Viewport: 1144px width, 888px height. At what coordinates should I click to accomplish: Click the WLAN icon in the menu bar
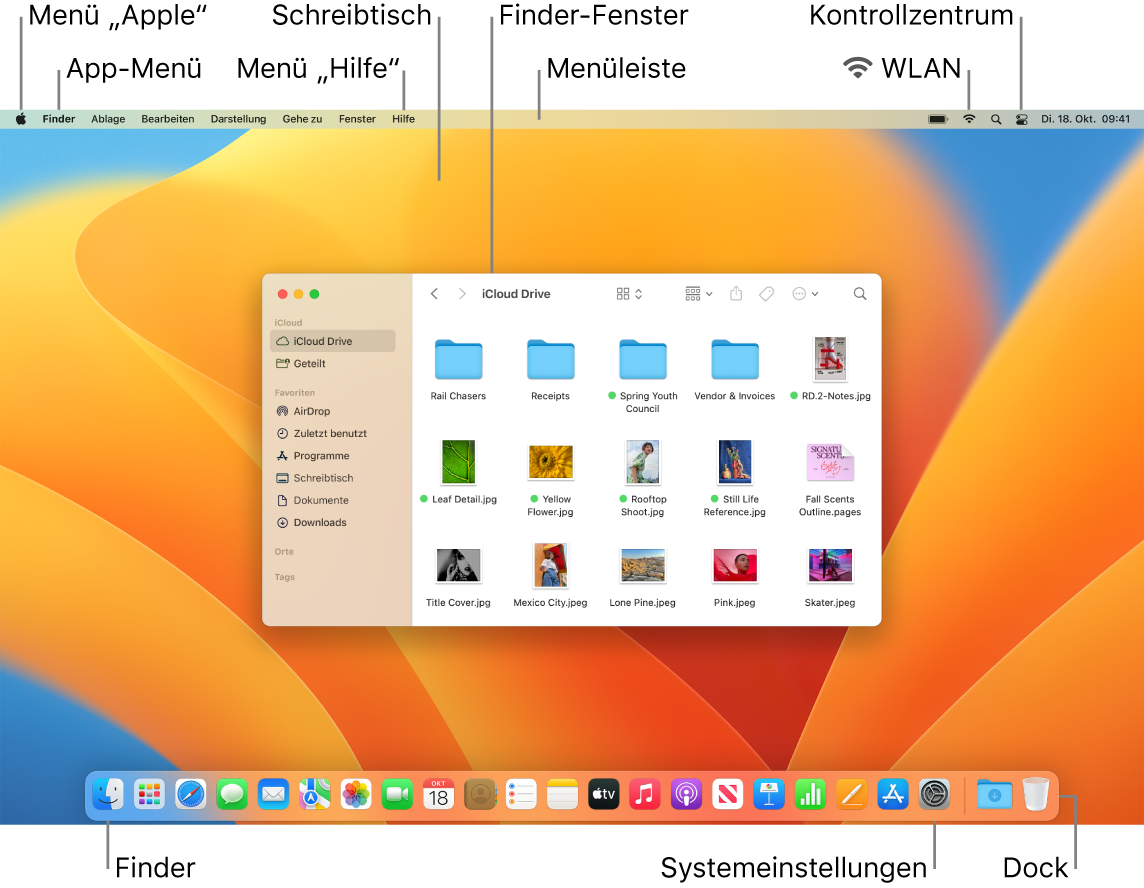coord(968,118)
